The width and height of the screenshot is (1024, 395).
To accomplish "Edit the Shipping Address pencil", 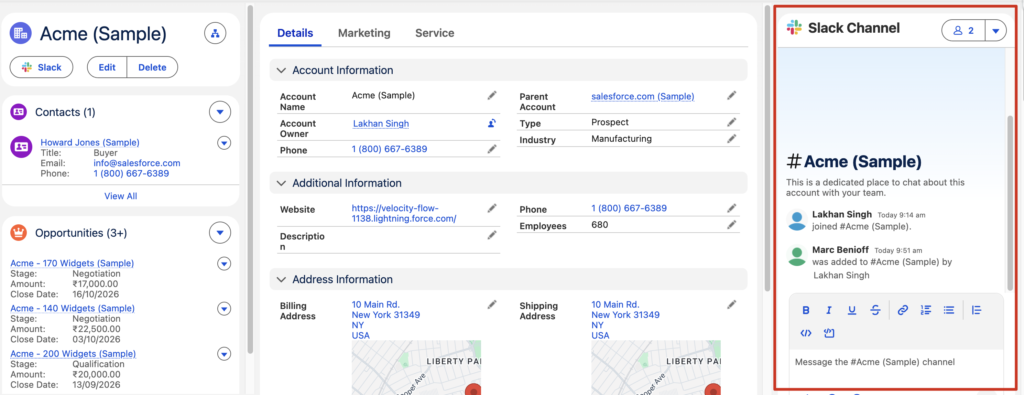I will [x=732, y=304].
